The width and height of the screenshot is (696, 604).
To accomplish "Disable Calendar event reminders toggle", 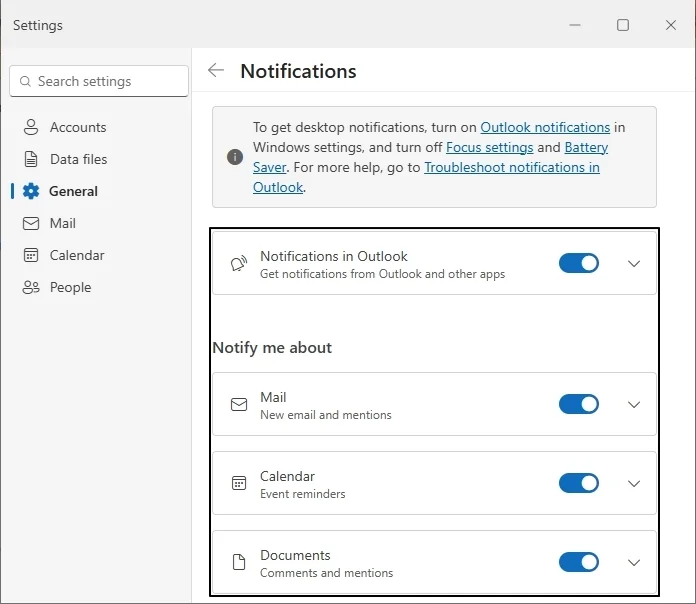I will coord(579,483).
